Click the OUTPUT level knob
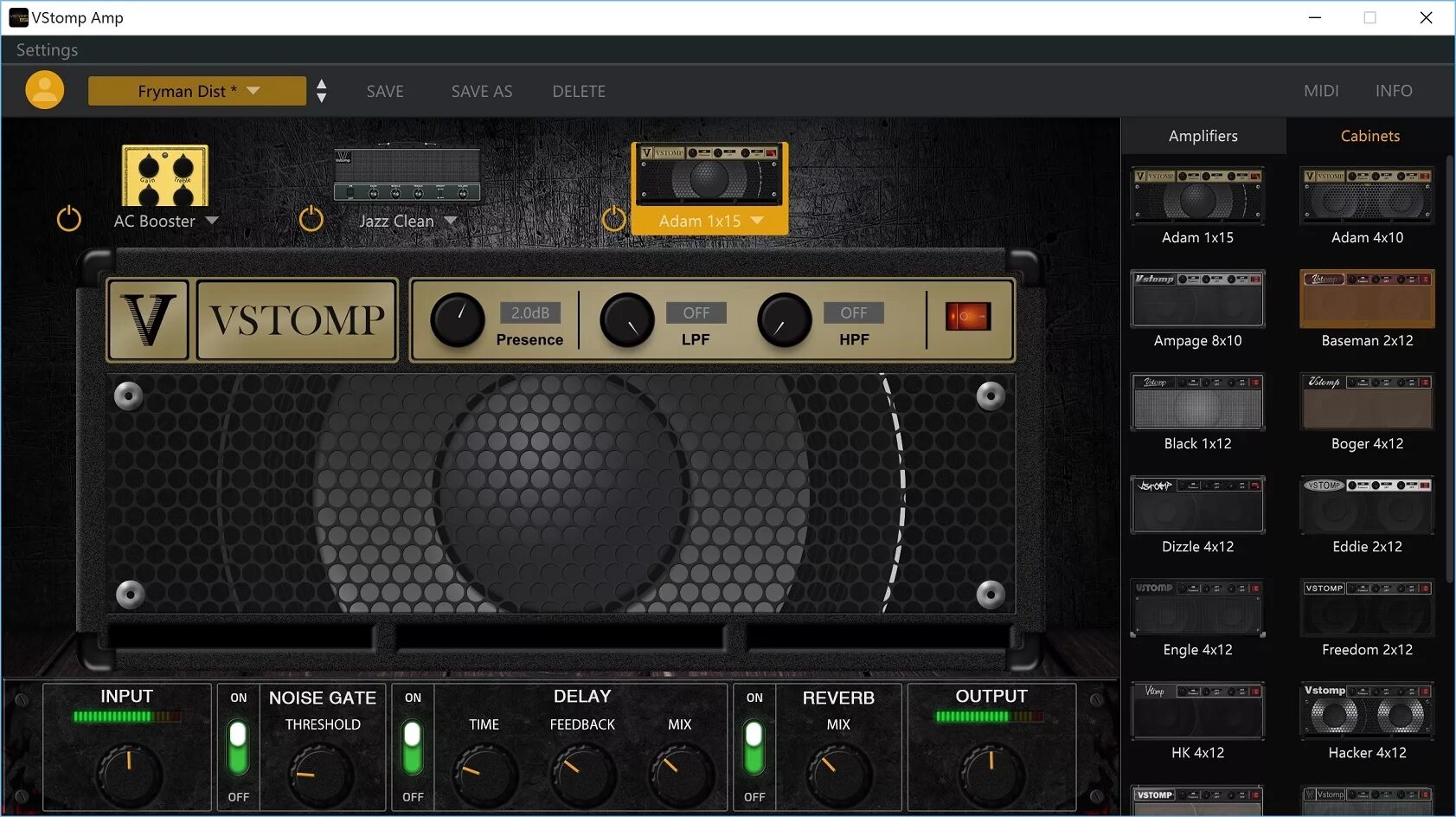This screenshot has width=1456, height=817. pos(991,775)
